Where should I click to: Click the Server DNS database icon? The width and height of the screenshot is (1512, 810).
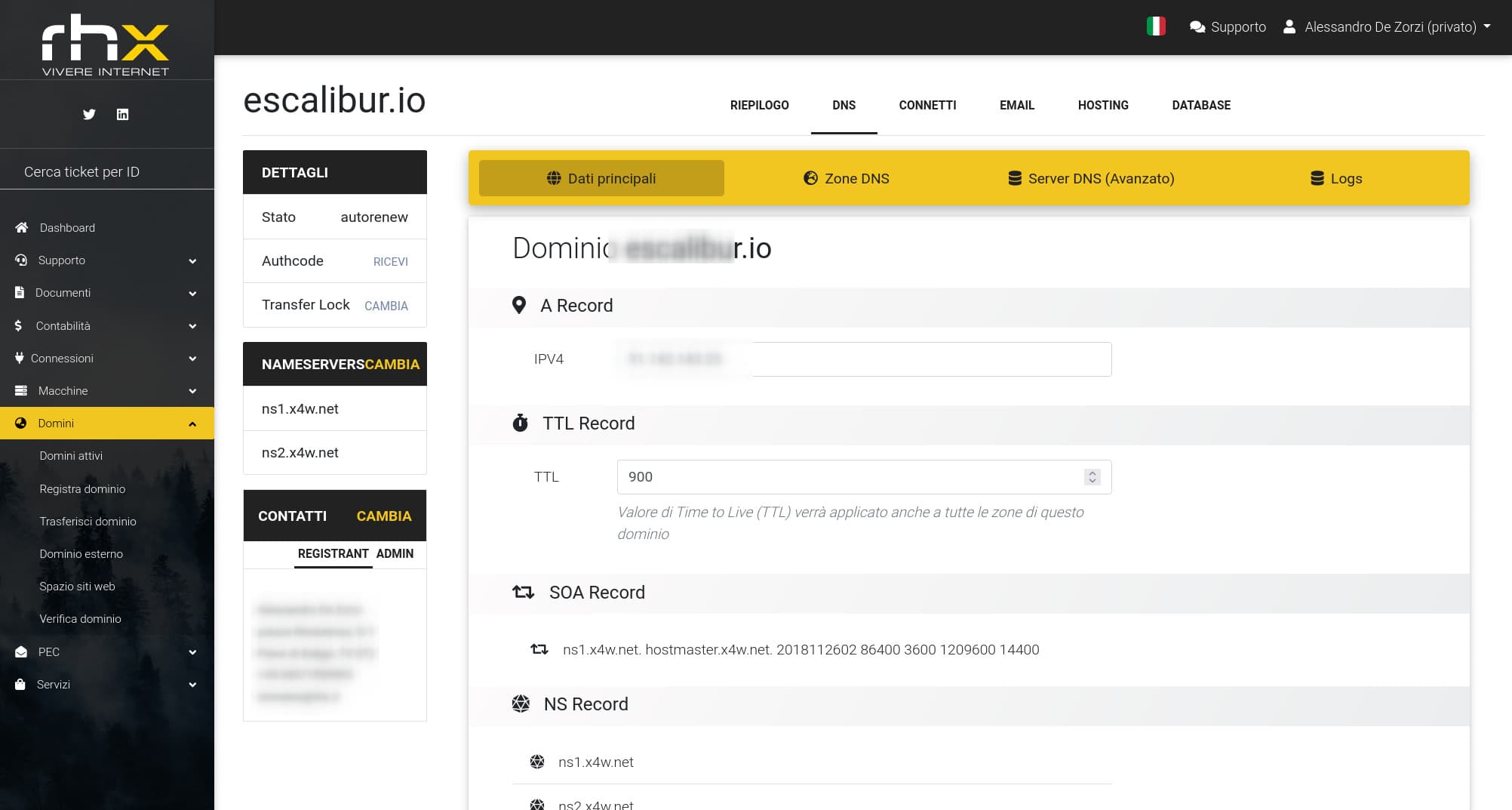coord(1015,178)
